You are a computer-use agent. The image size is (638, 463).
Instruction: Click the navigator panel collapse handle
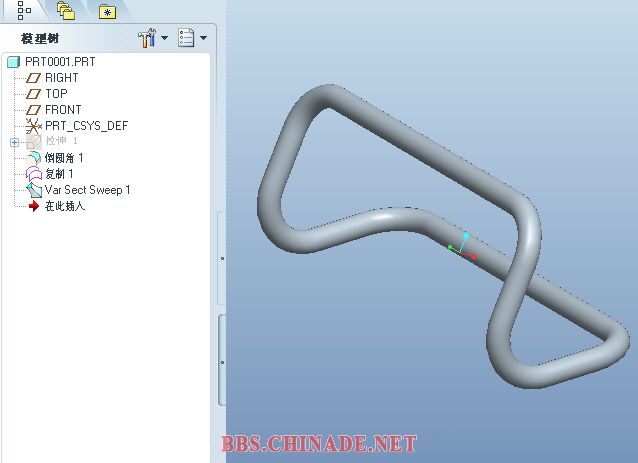[x=222, y=258]
